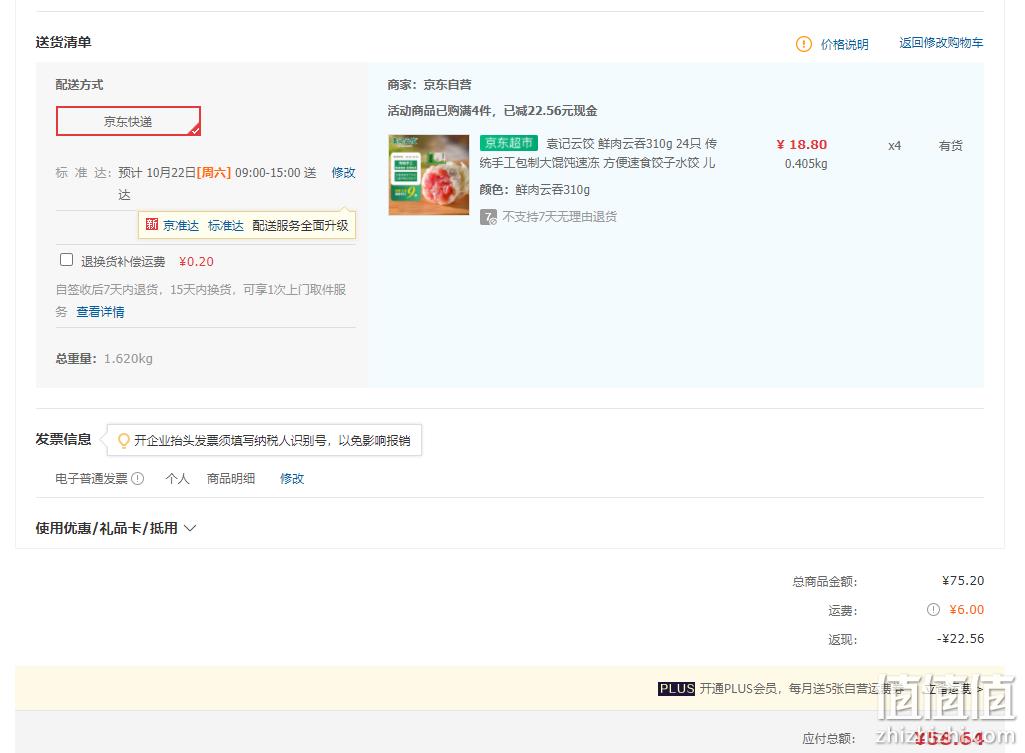
Task: Click the 商品明细 invoice content text
Action: [x=231, y=478]
